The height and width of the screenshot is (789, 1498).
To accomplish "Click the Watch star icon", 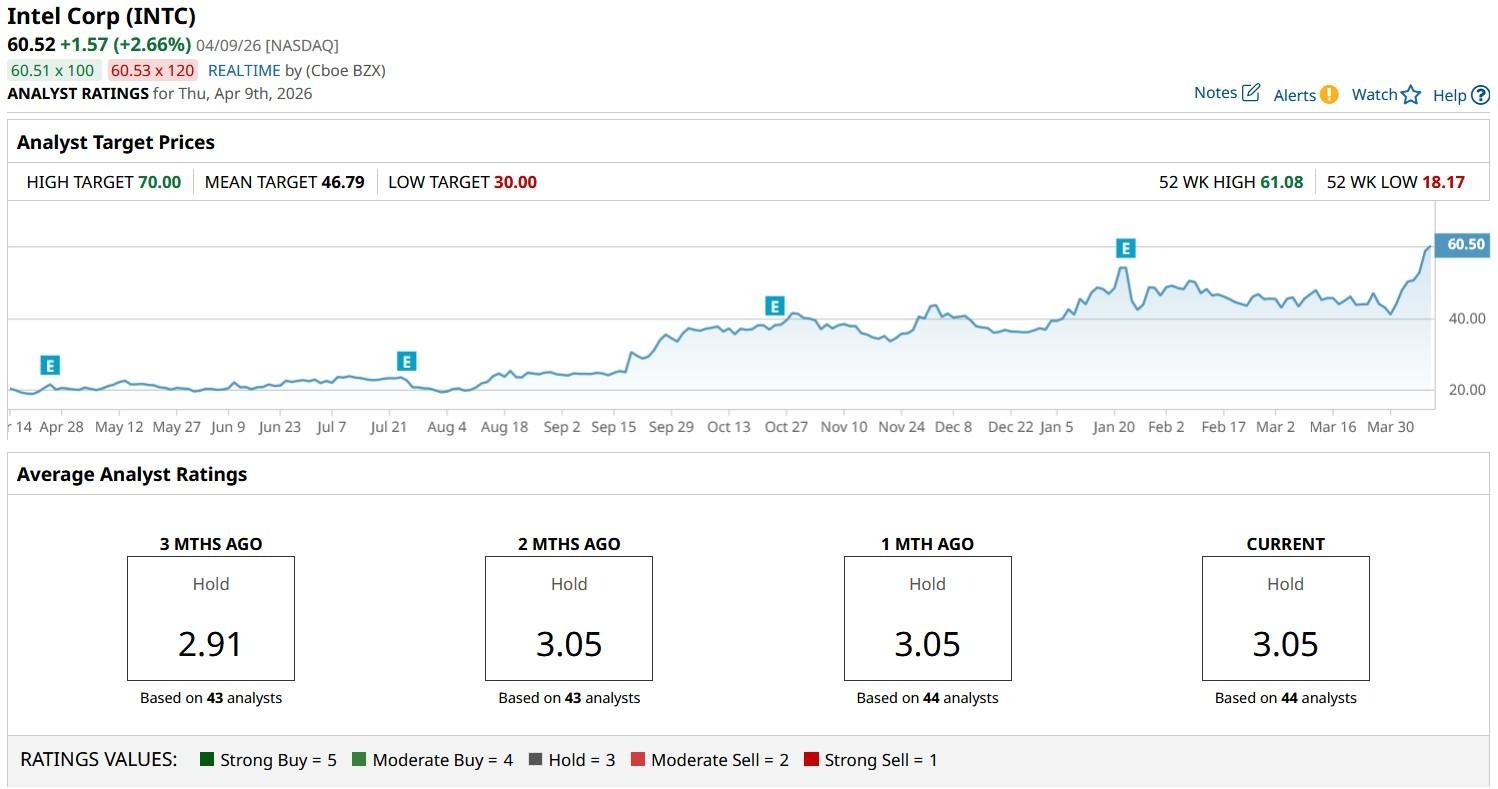I will (1410, 95).
